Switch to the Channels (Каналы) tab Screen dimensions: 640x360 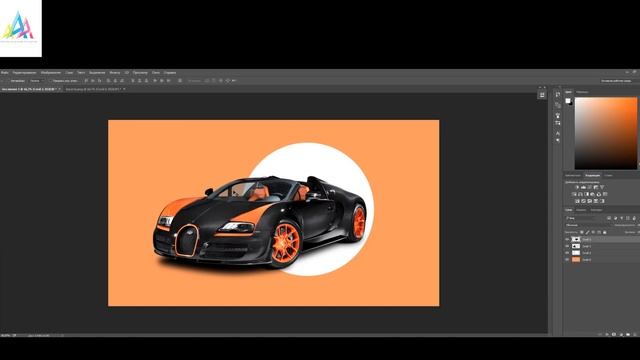pos(581,210)
